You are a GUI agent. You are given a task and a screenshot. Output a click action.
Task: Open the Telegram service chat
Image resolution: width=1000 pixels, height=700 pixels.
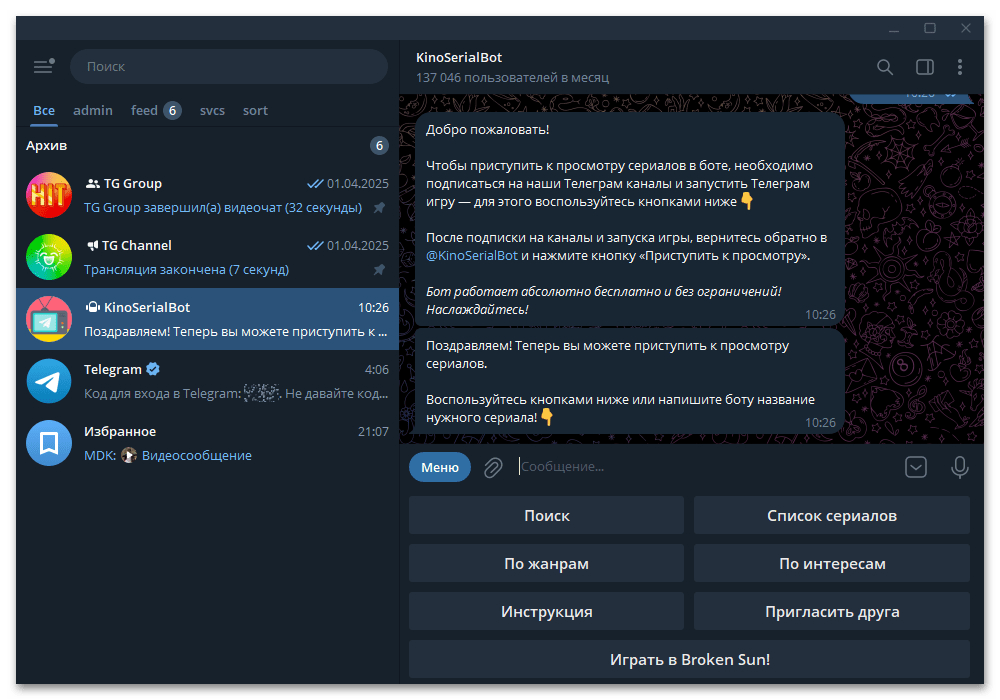click(x=207, y=381)
